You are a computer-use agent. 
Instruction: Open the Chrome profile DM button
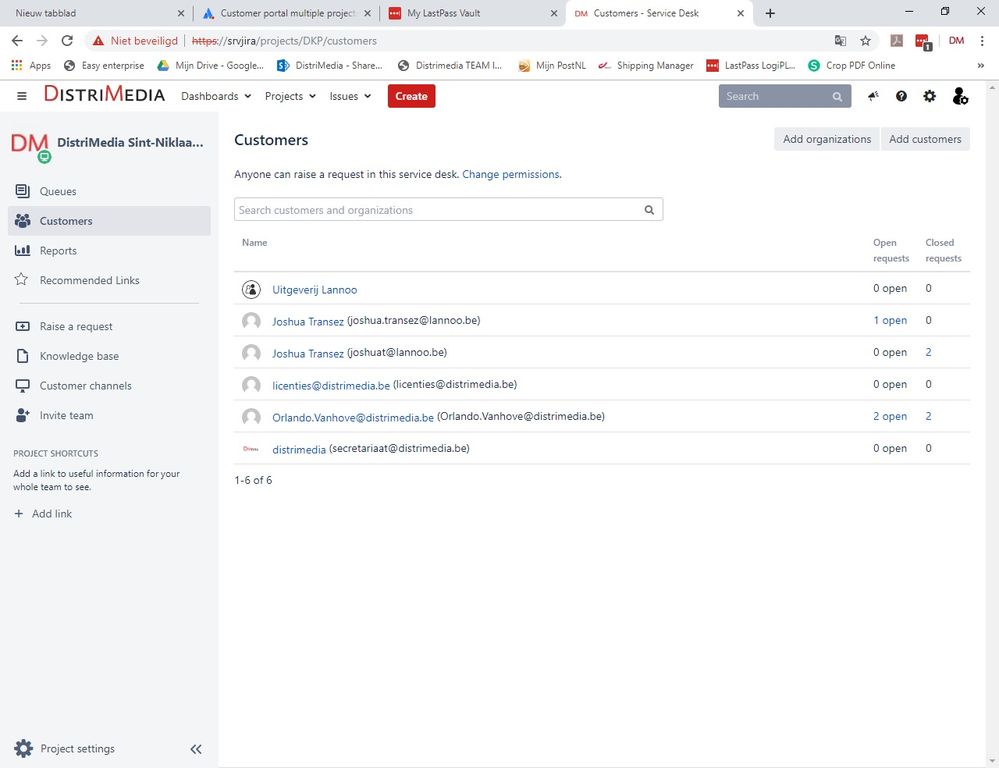click(x=956, y=41)
